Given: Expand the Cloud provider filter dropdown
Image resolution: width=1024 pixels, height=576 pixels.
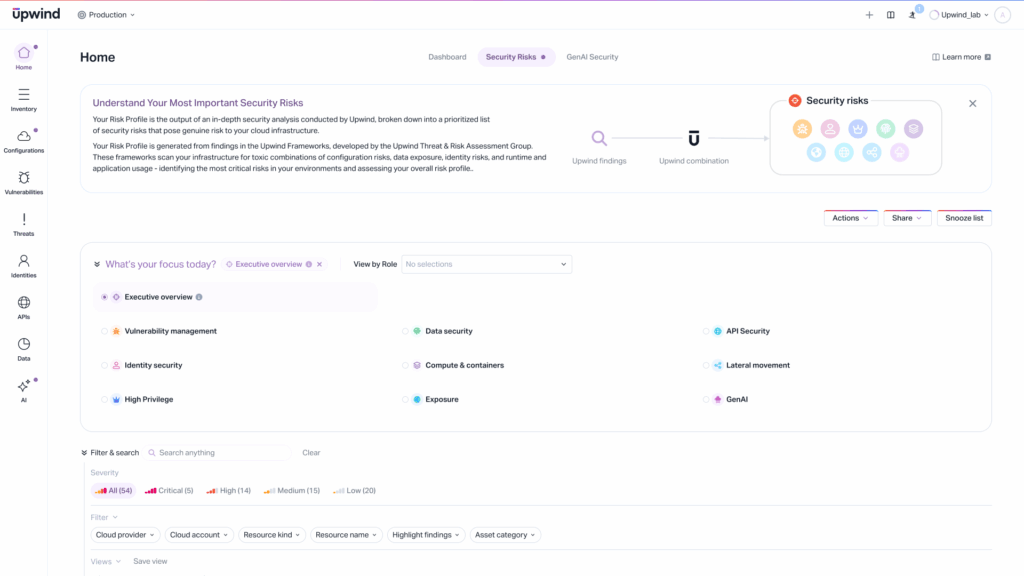Looking at the screenshot, I should tap(125, 535).
